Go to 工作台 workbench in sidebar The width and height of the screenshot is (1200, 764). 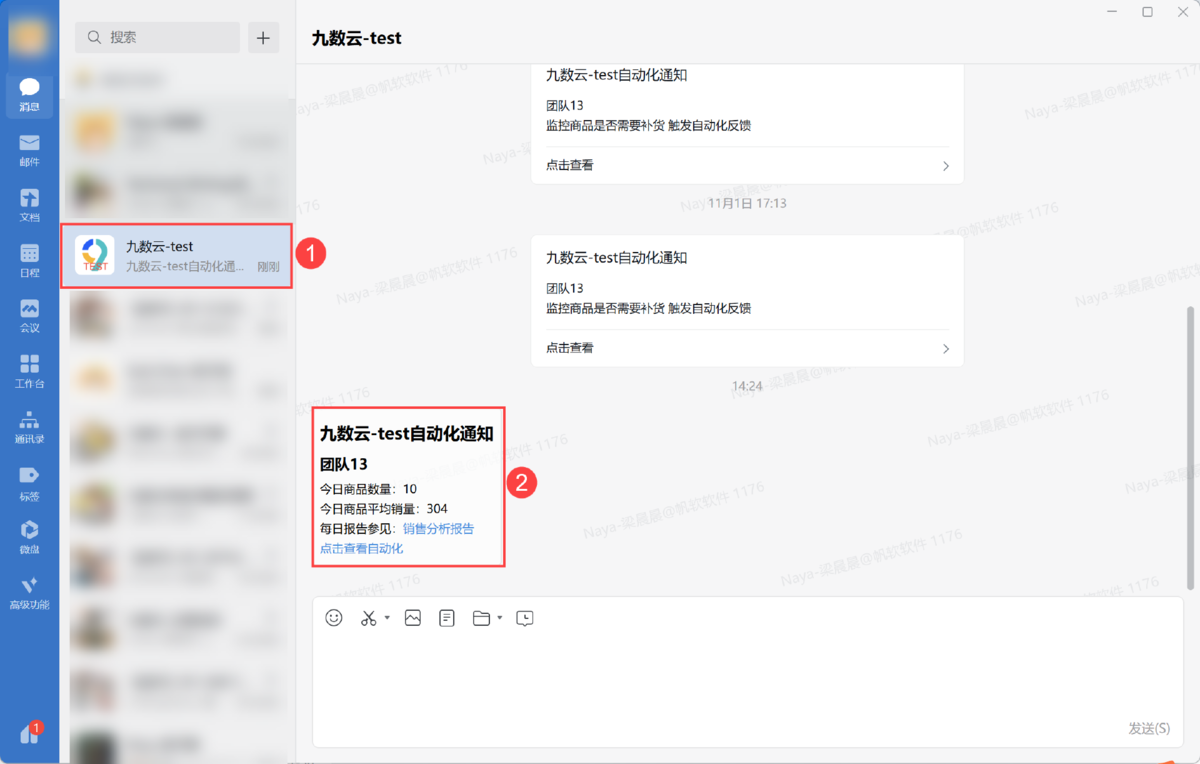29,370
